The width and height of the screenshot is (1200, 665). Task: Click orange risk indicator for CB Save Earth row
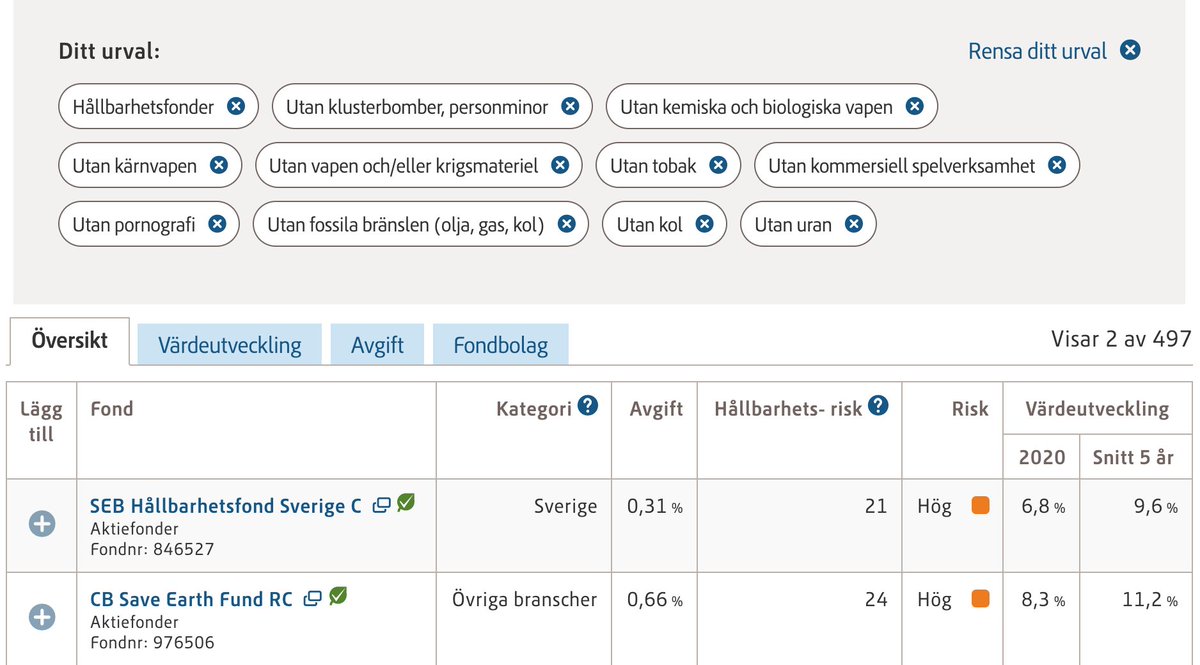pos(980,599)
